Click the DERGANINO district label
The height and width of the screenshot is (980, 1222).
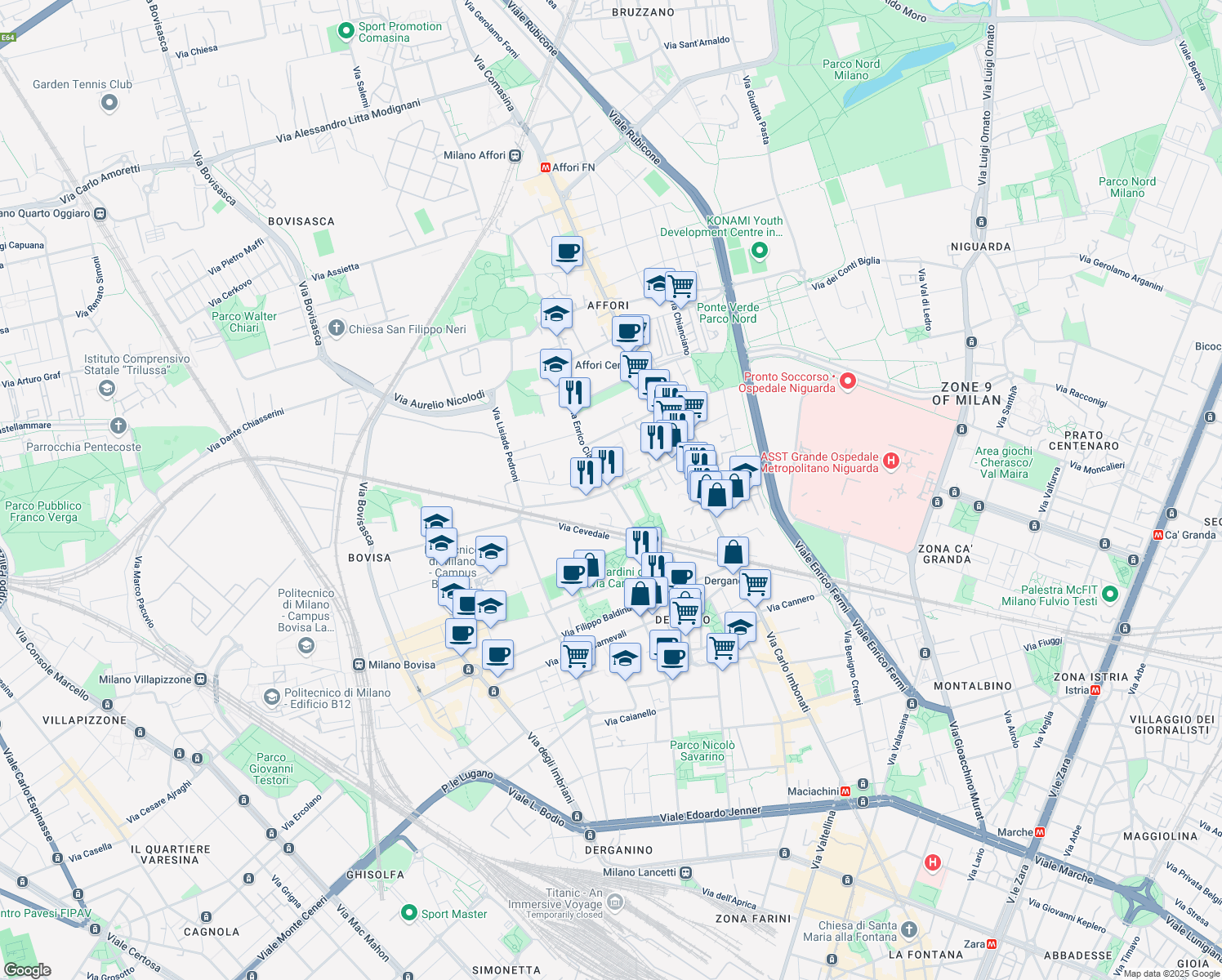pyautogui.click(x=619, y=850)
